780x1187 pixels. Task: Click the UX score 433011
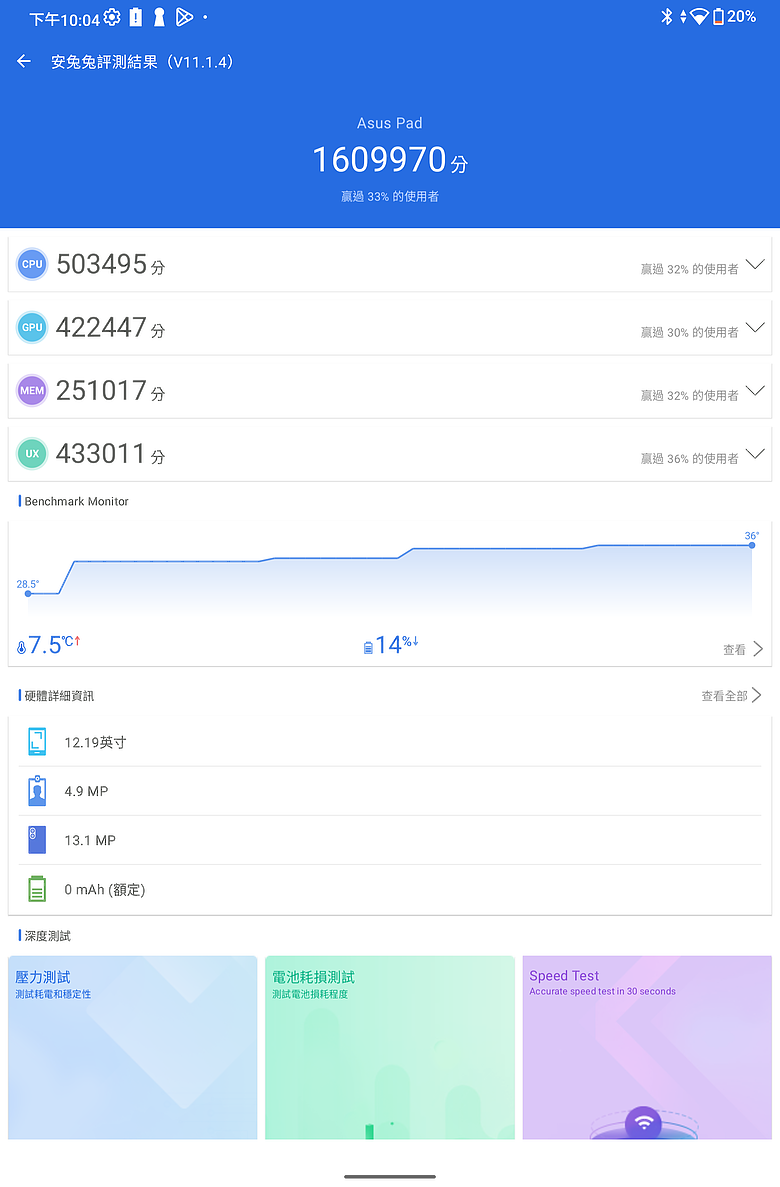pyautogui.click(x=101, y=453)
